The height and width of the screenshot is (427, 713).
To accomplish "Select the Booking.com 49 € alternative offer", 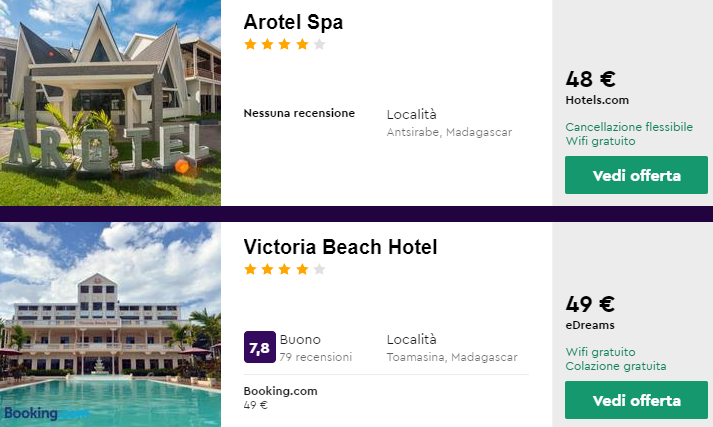I will point(280,397).
